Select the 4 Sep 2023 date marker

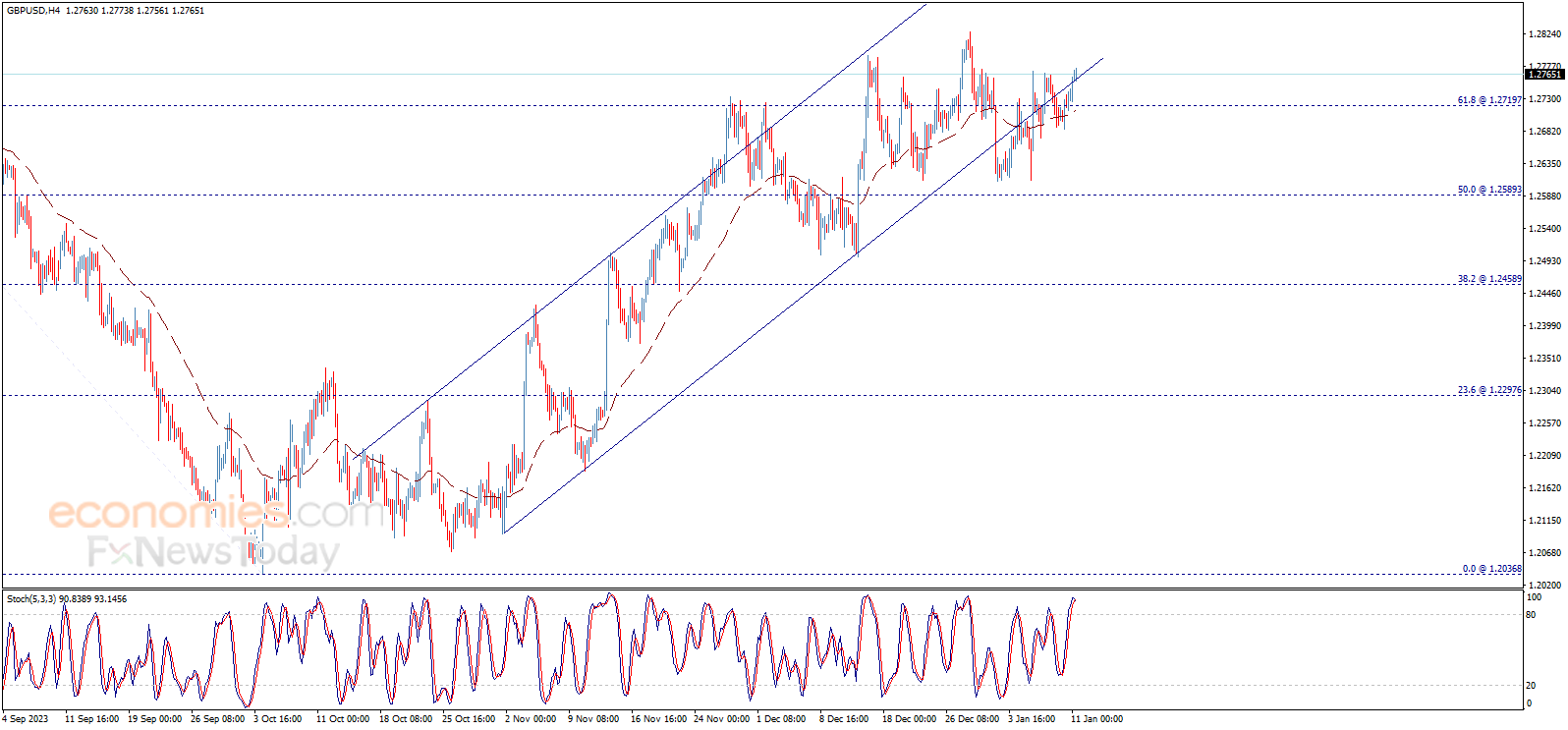tap(26, 719)
